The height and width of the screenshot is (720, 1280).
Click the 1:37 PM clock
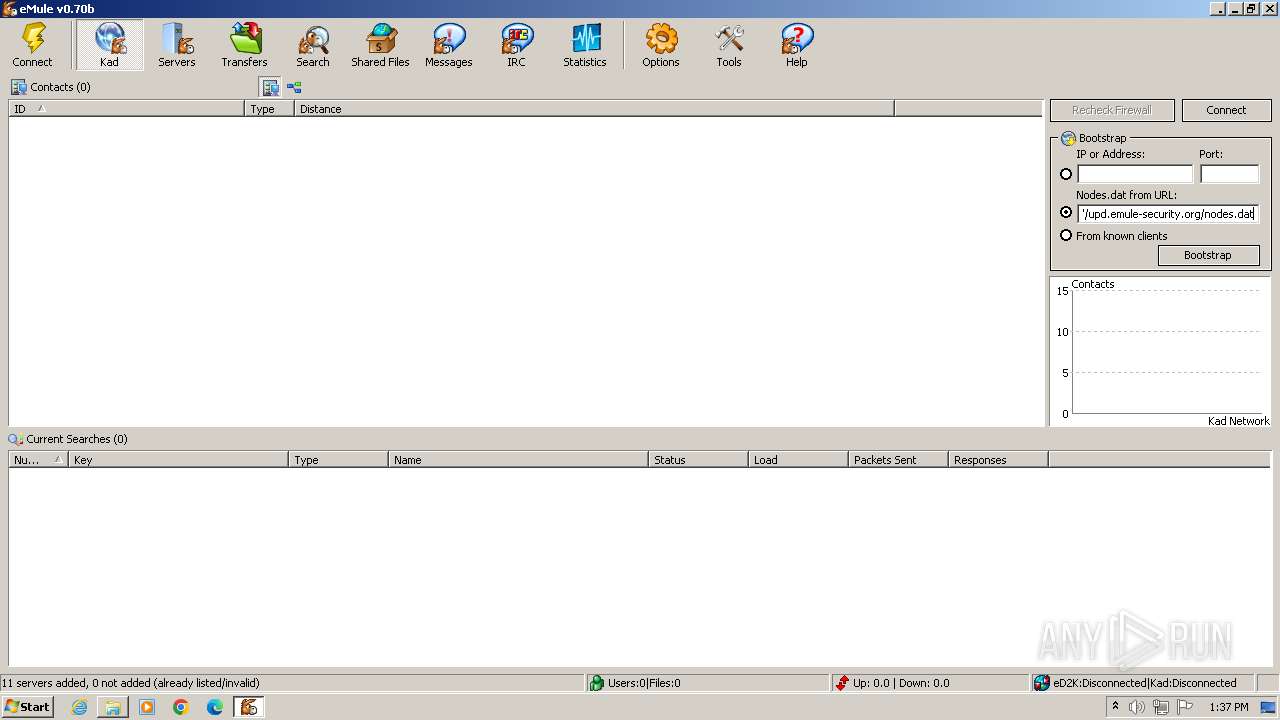coord(1229,707)
